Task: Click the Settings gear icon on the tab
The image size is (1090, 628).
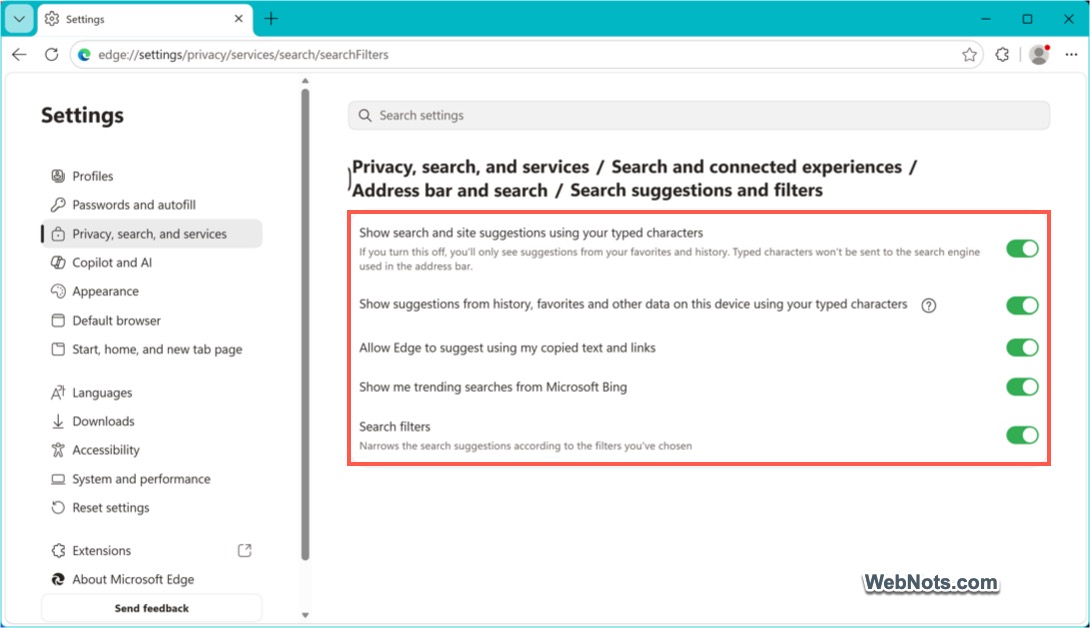Action: 52,19
